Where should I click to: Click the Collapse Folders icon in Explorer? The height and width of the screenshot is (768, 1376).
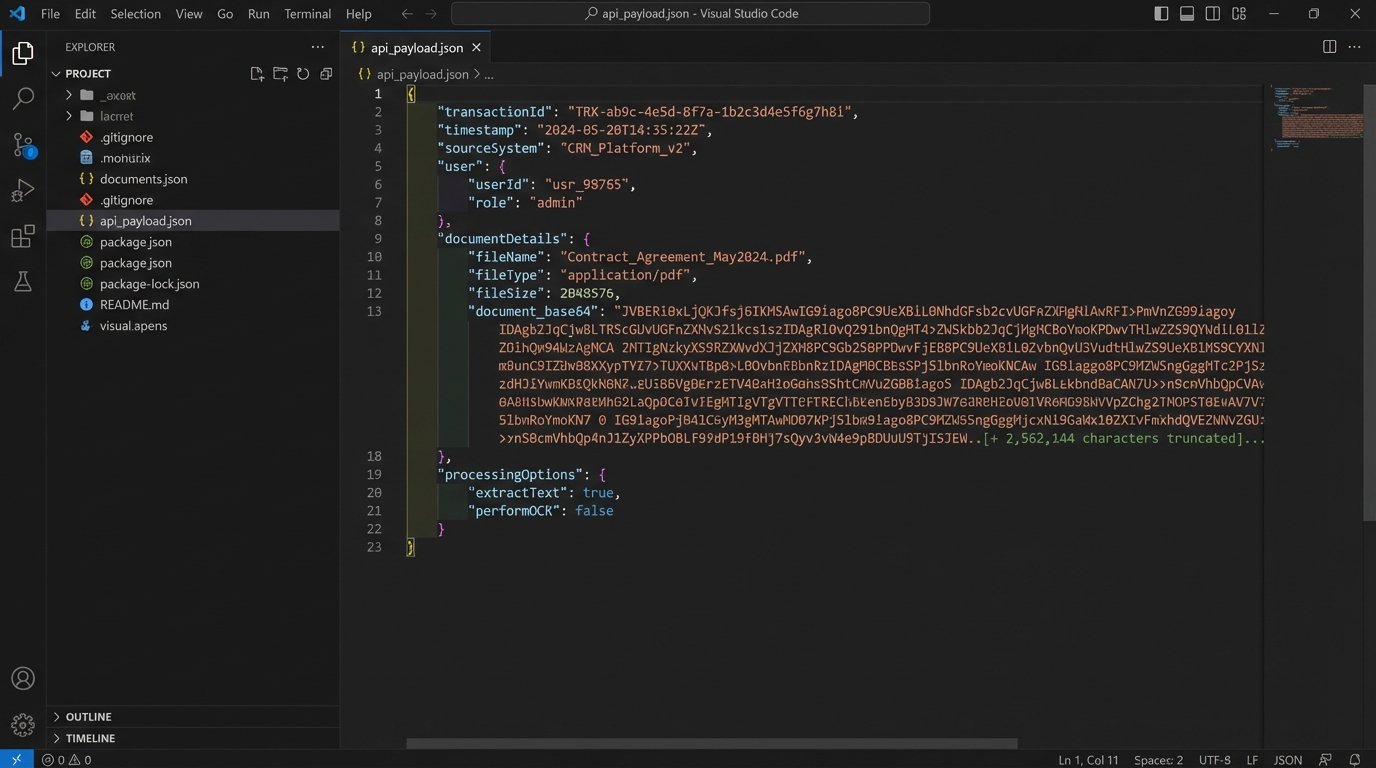click(x=325, y=73)
